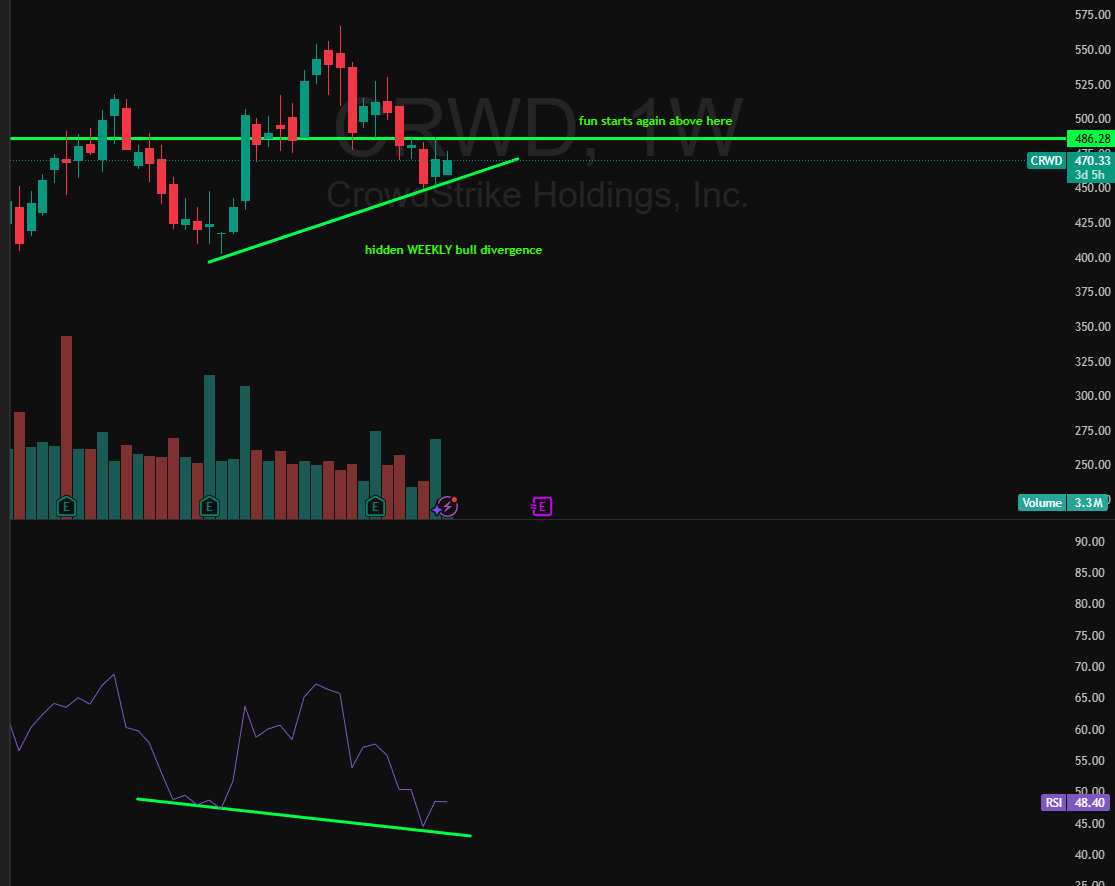Select the 'hidden WEEKLY bull divergence' text note

coord(453,250)
